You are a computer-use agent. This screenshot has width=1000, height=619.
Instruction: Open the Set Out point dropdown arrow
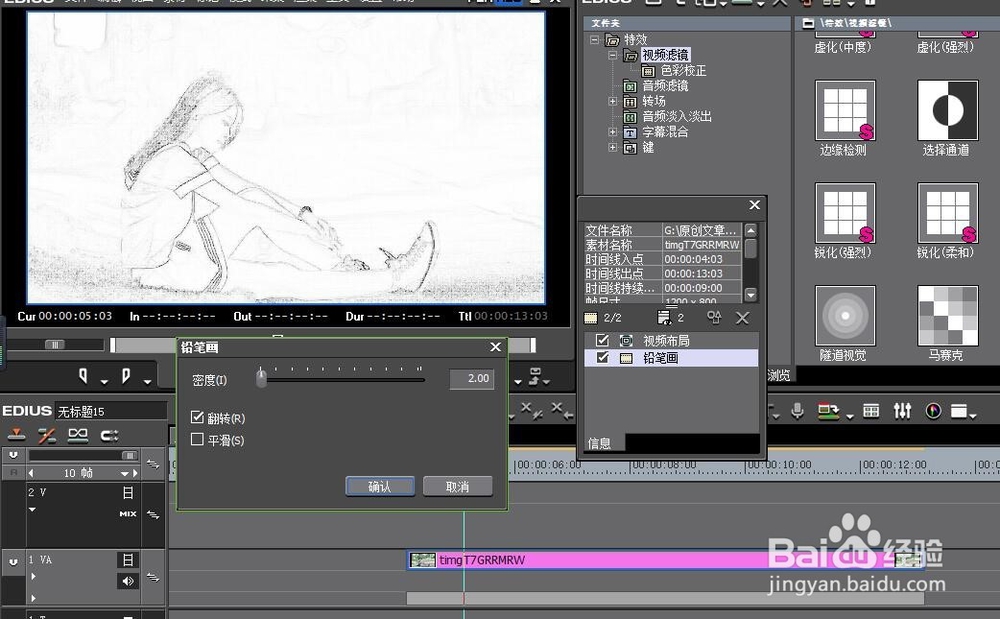pos(147,382)
